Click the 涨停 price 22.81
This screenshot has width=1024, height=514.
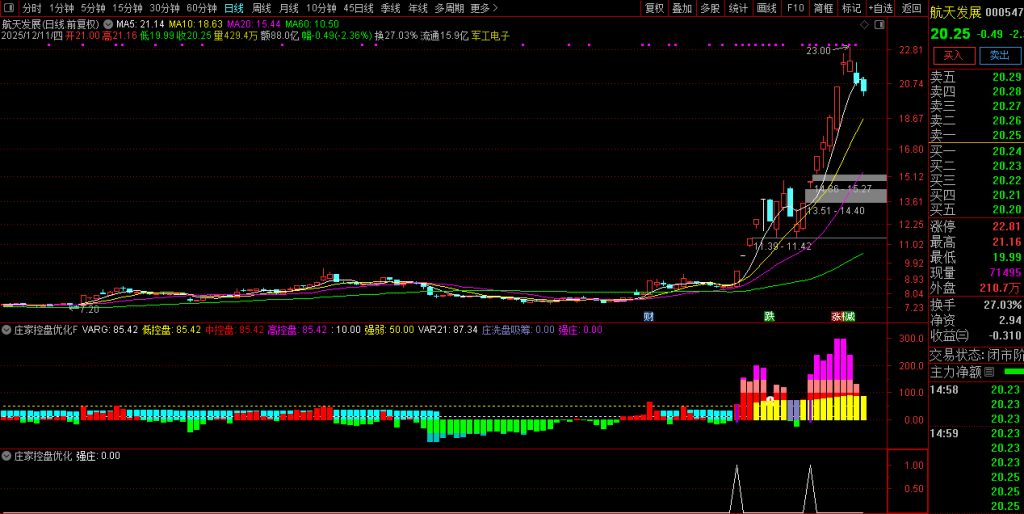point(1007,227)
